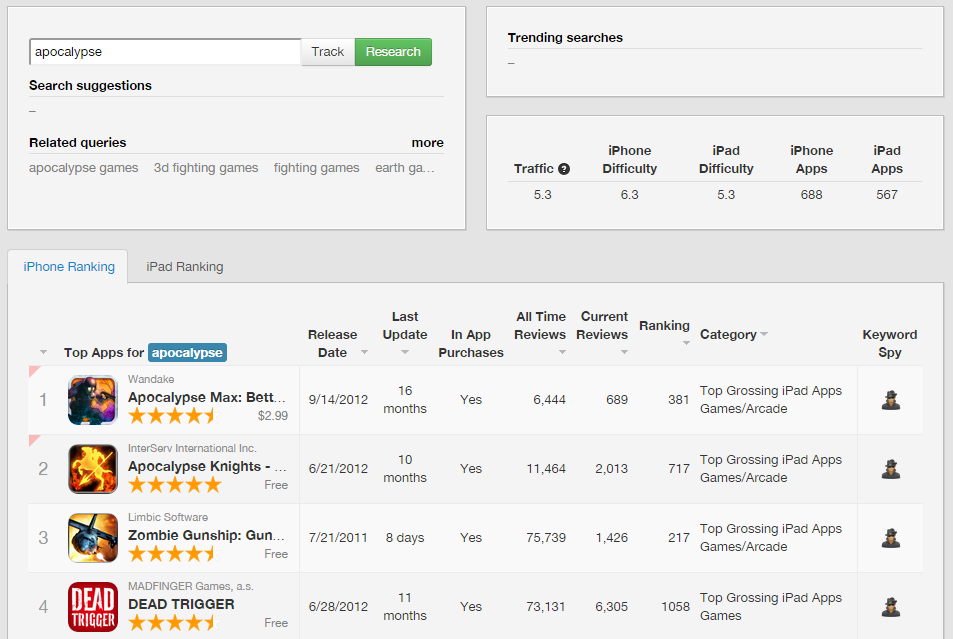Click the 8 days last update cell
The image size is (953, 639).
point(405,538)
